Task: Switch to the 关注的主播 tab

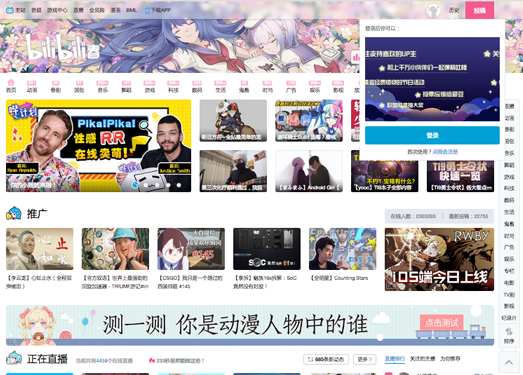Action: pyautogui.click(x=422, y=359)
